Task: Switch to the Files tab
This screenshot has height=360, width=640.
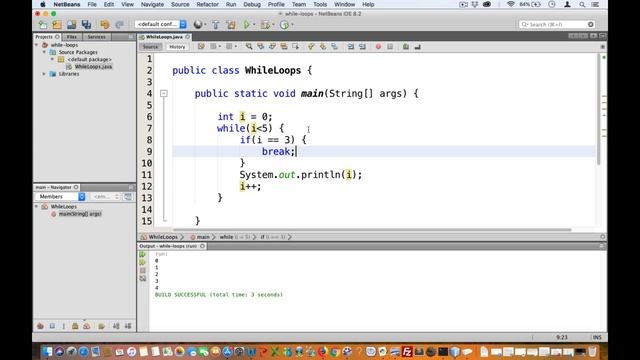Action: 72,37
